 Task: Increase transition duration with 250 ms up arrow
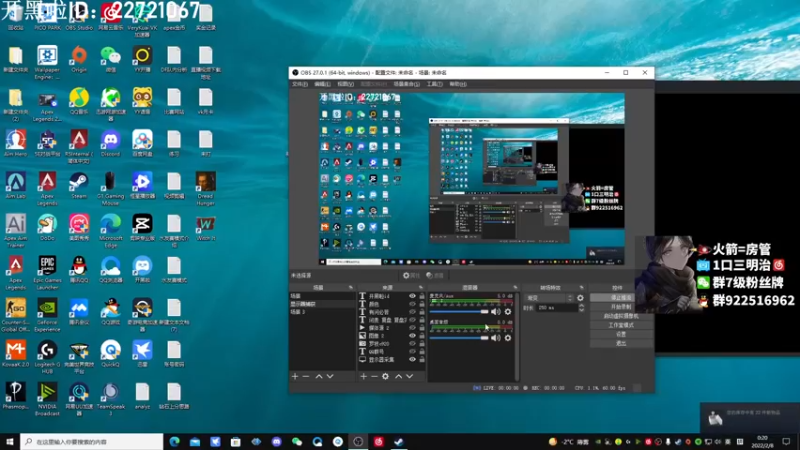click(582, 306)
